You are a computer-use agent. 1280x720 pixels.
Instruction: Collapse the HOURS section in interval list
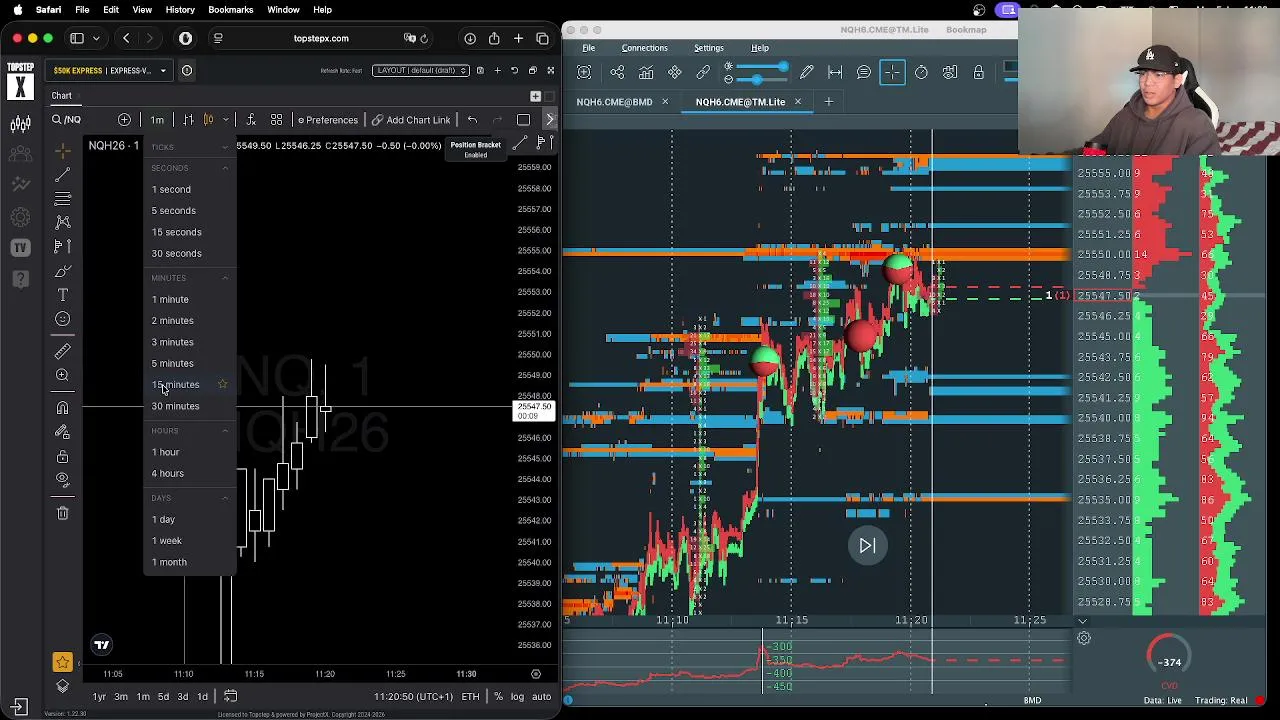point(225,431)
